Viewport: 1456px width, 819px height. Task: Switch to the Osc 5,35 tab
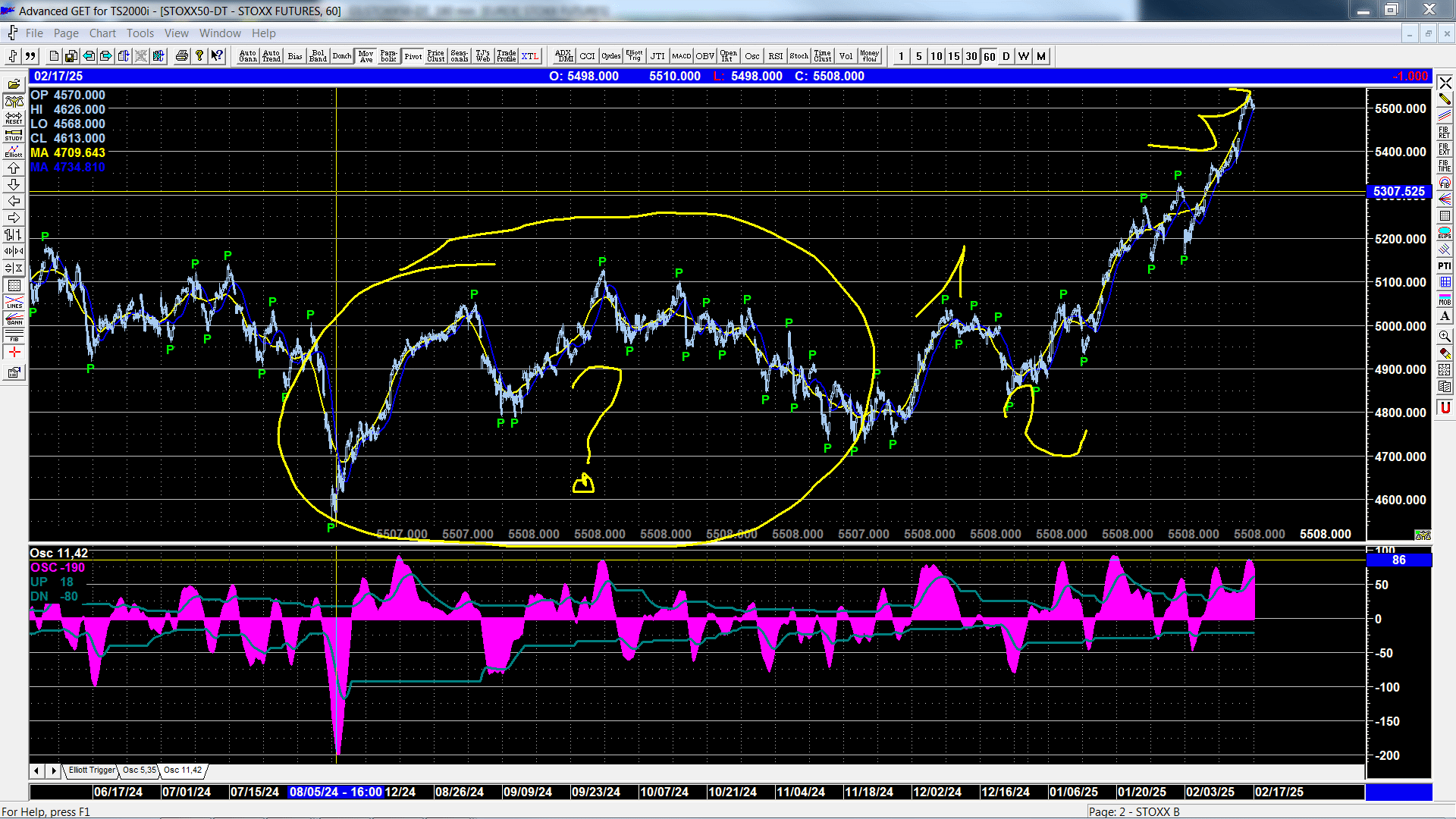[140, 770]
